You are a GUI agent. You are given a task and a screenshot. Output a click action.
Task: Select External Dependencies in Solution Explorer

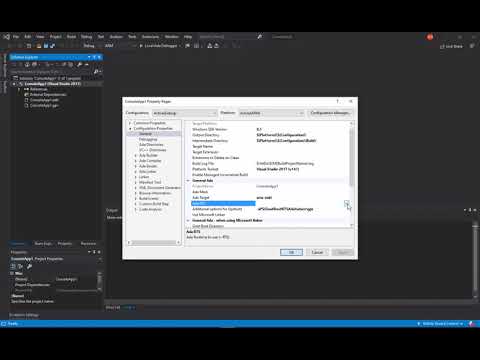coord(48,95)
